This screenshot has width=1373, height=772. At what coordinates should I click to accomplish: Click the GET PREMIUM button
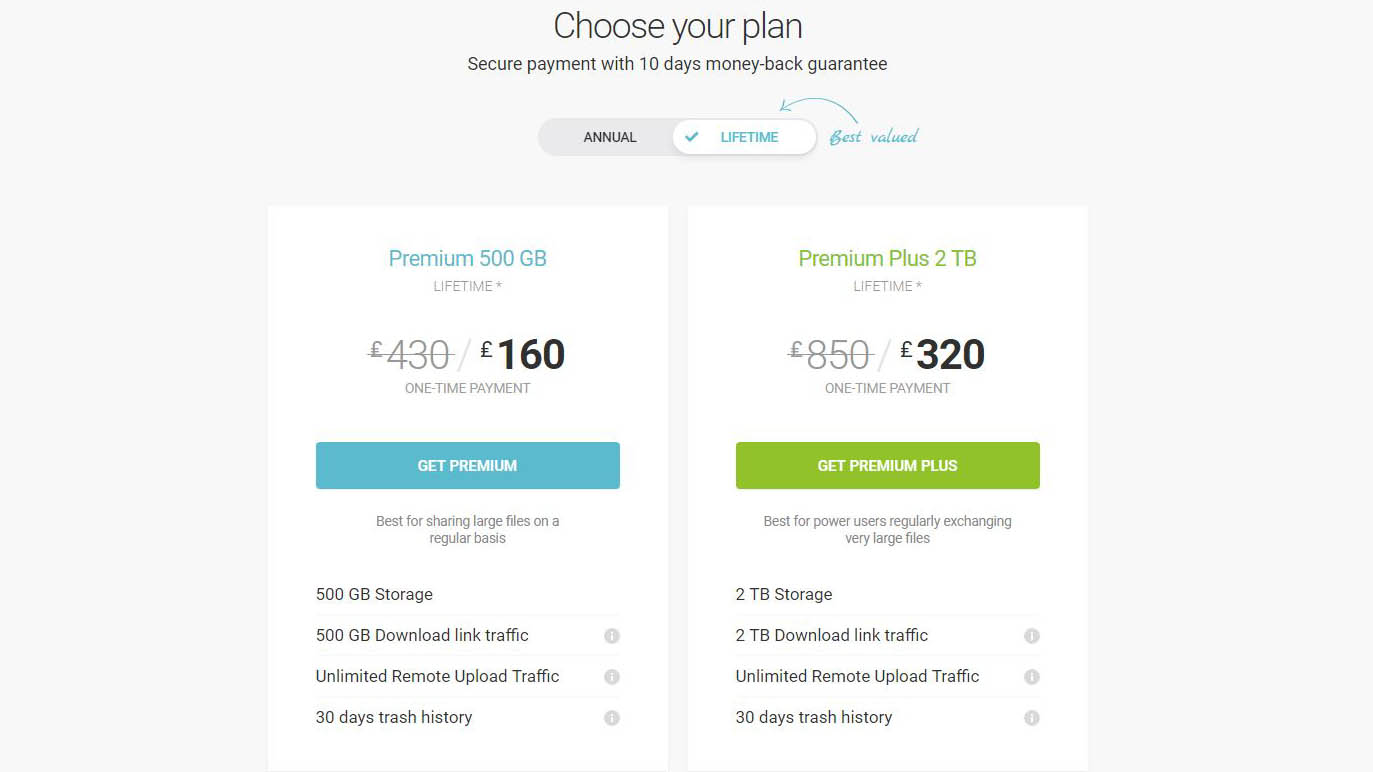click(x=467, y=465)
